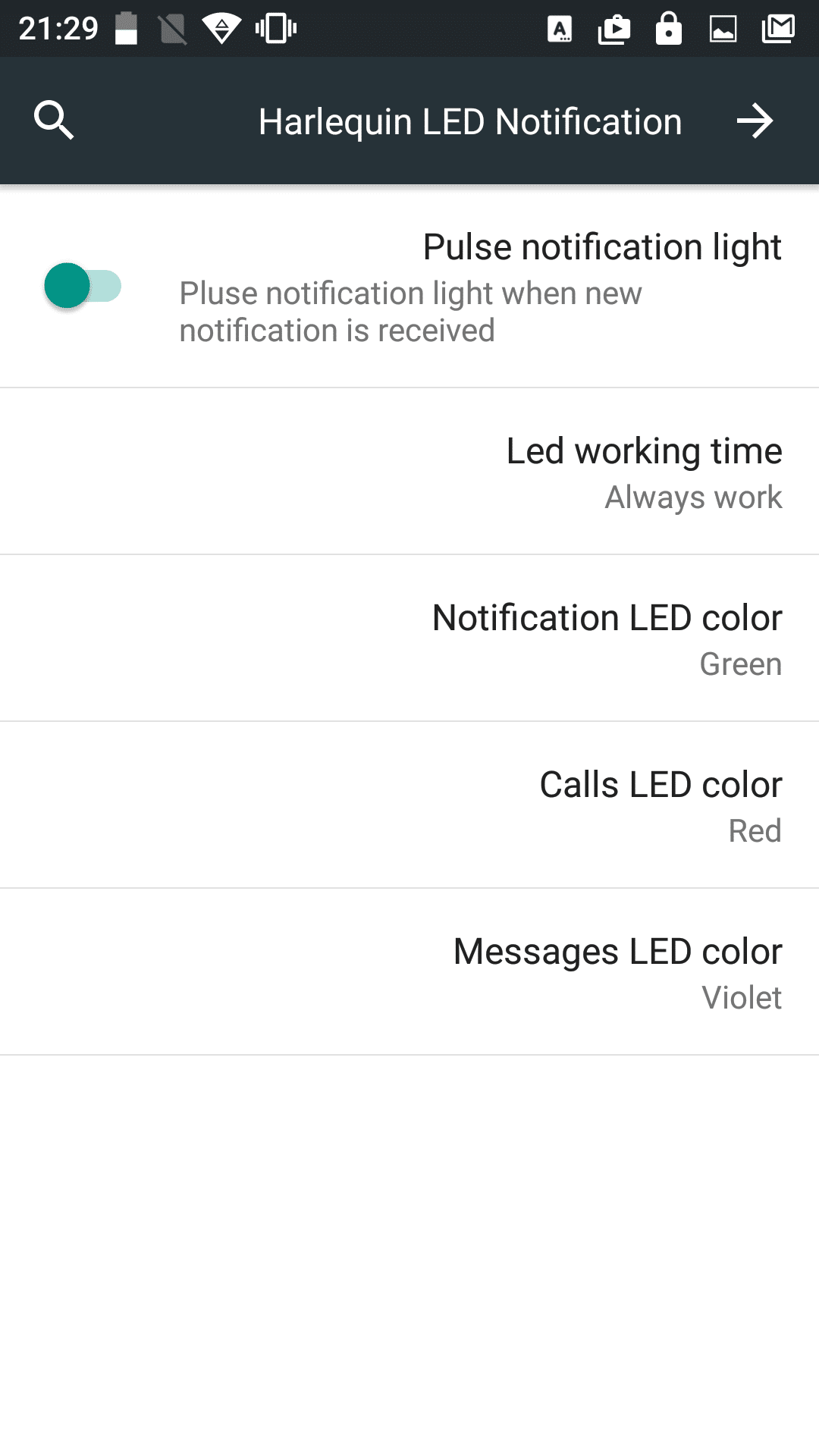Tap the no SIM card icon
This screenshot has height=1456, width=819.
173,30
